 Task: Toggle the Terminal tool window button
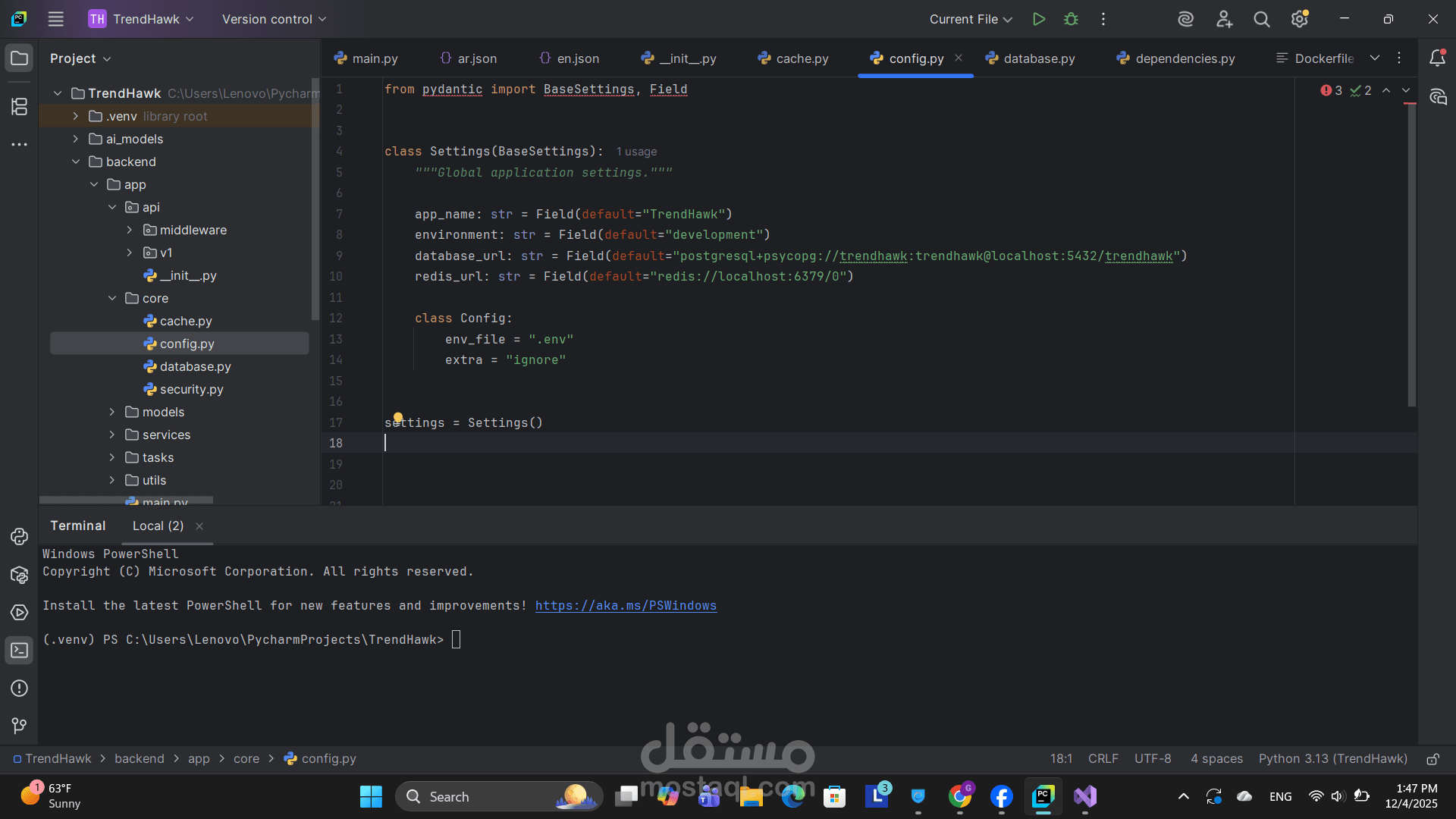click(19, 651)
